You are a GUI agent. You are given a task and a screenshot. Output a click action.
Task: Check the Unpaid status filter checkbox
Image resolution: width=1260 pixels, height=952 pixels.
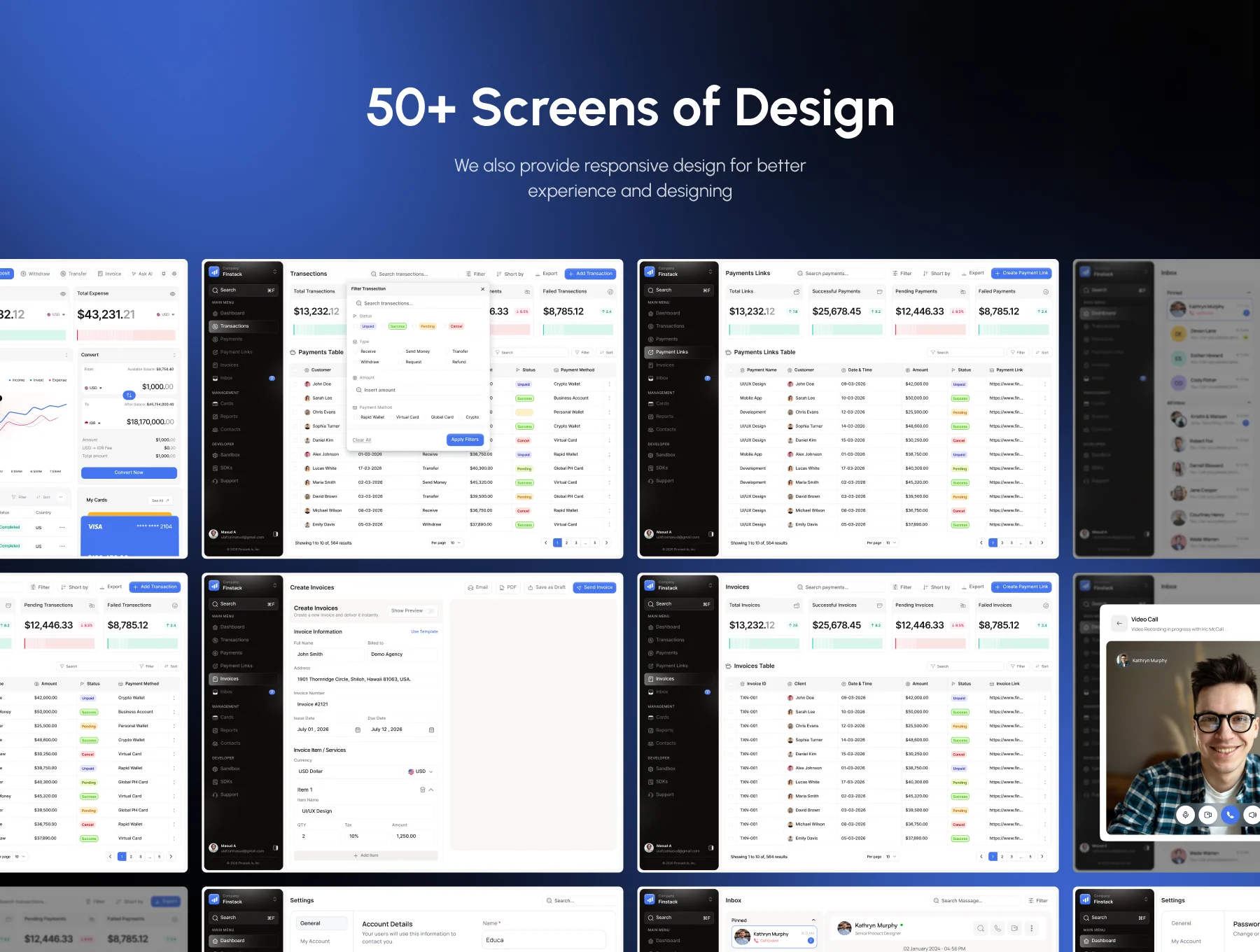pos(356,326)
